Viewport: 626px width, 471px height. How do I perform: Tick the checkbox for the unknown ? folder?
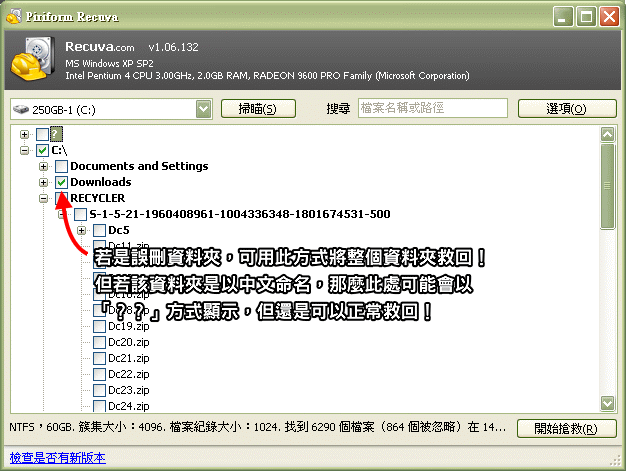click(42, 135)
